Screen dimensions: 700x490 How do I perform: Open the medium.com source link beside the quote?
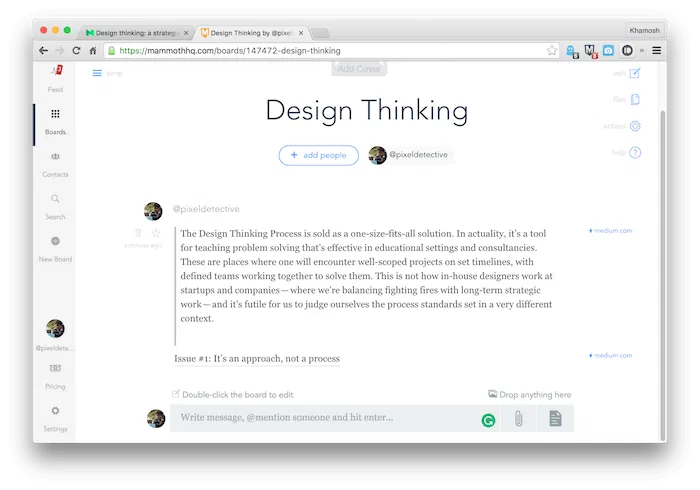(610, 231)
